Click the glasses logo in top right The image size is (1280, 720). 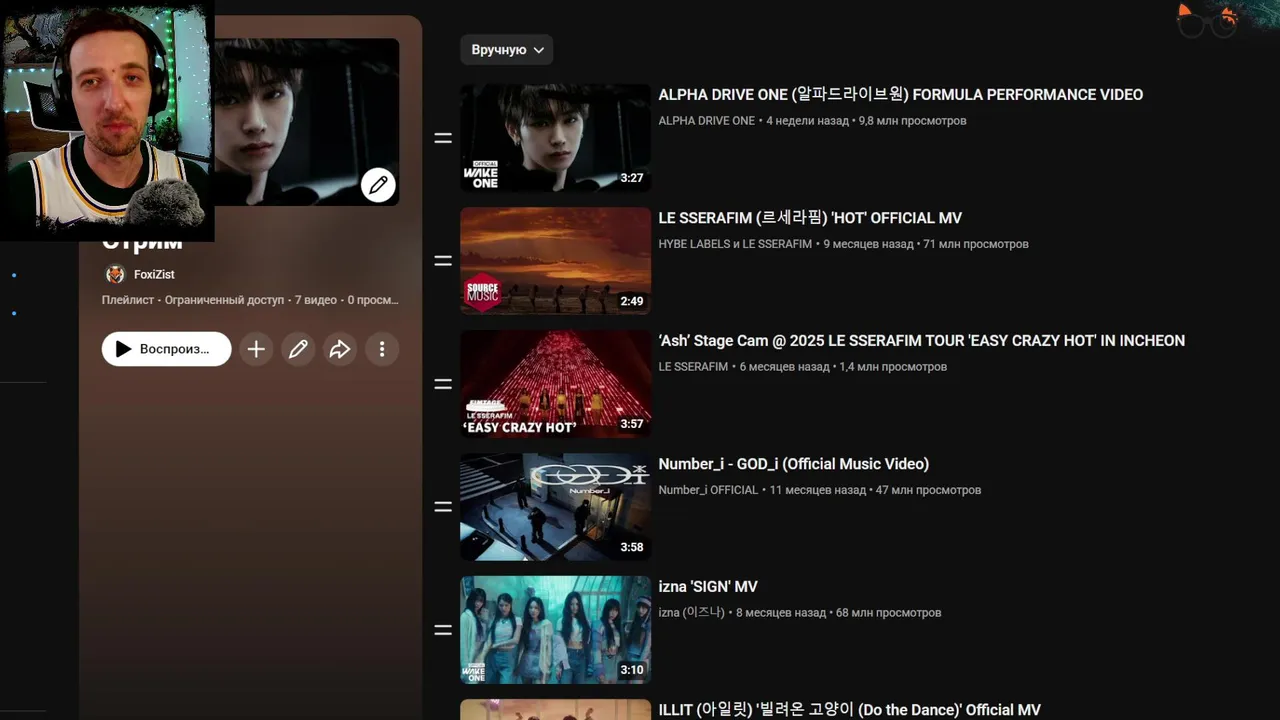(1208, 20)
